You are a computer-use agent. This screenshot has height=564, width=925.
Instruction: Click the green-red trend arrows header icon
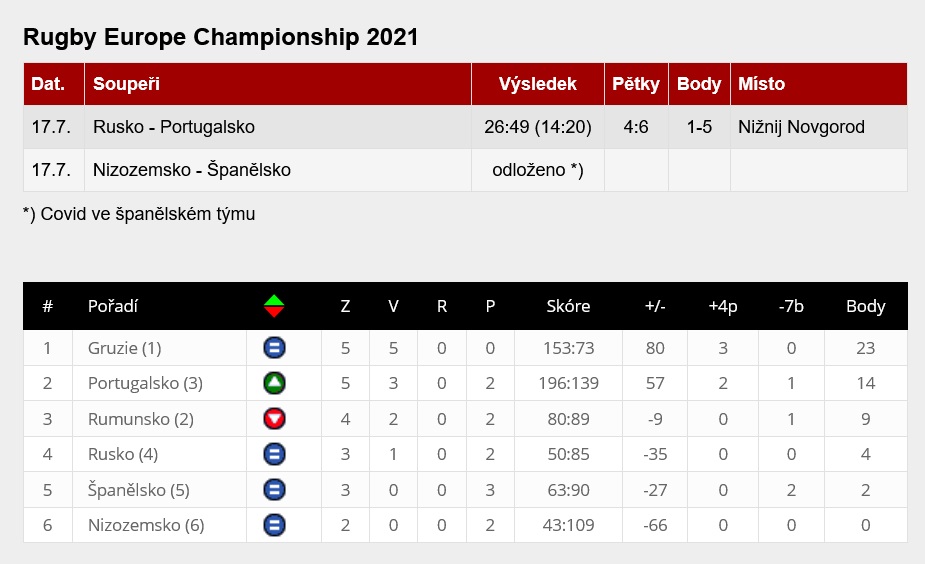(274, 306)
